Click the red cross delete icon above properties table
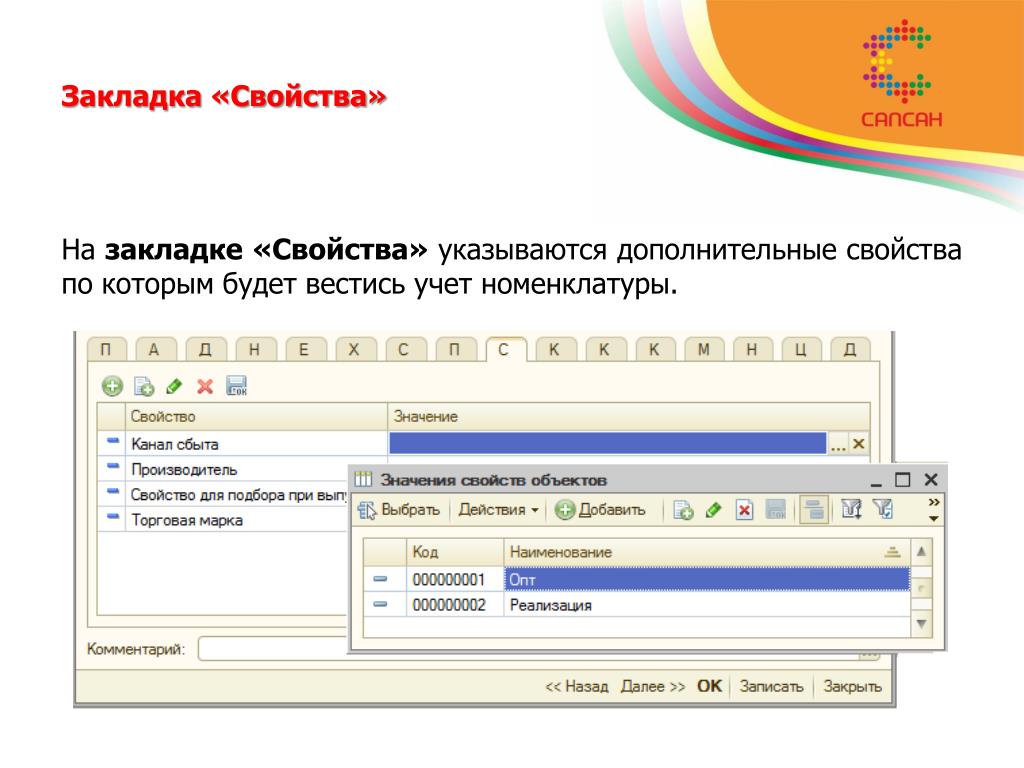Screen dimensions: 1024x768 (205, 386)
